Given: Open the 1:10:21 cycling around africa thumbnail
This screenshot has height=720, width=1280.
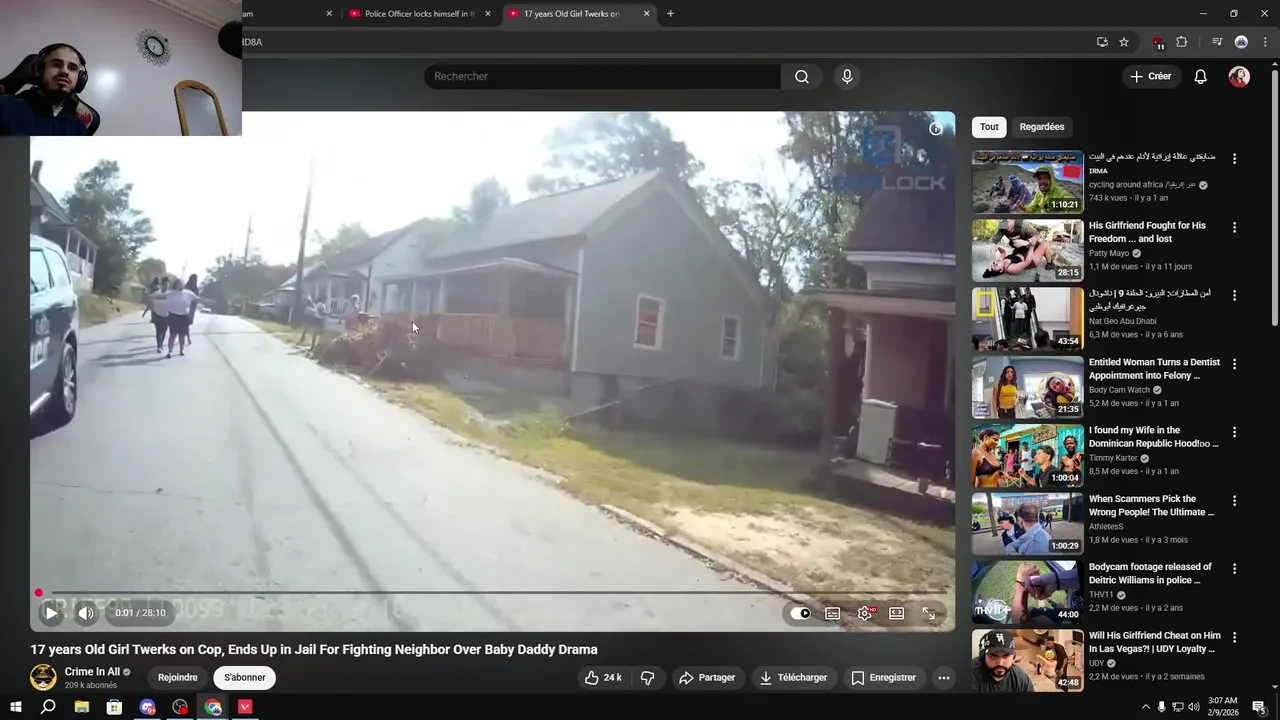Looking at the screenshot, I should [1027, 182].
